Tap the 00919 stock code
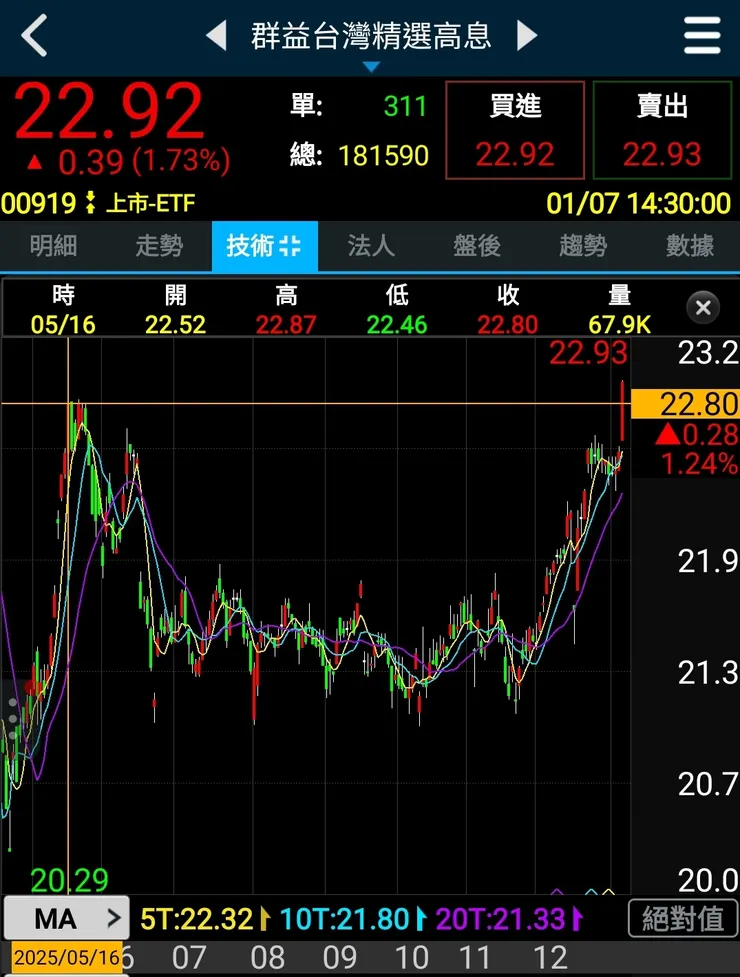Viewport: 740px width, 977px height. pyautogui.click(x=39, y=204)
